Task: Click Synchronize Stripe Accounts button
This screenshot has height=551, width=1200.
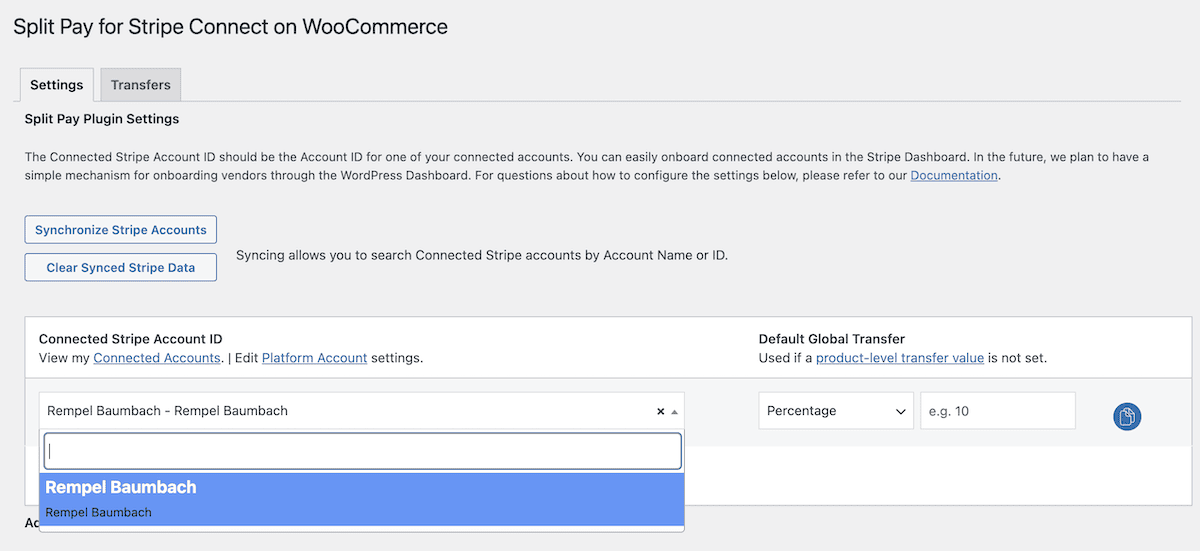Action: pos(121,230)
